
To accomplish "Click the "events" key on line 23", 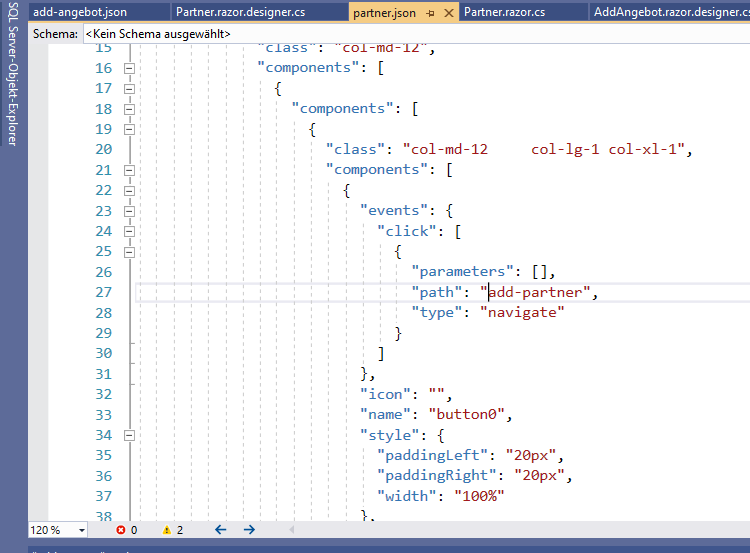I will (x=394, y=210).
